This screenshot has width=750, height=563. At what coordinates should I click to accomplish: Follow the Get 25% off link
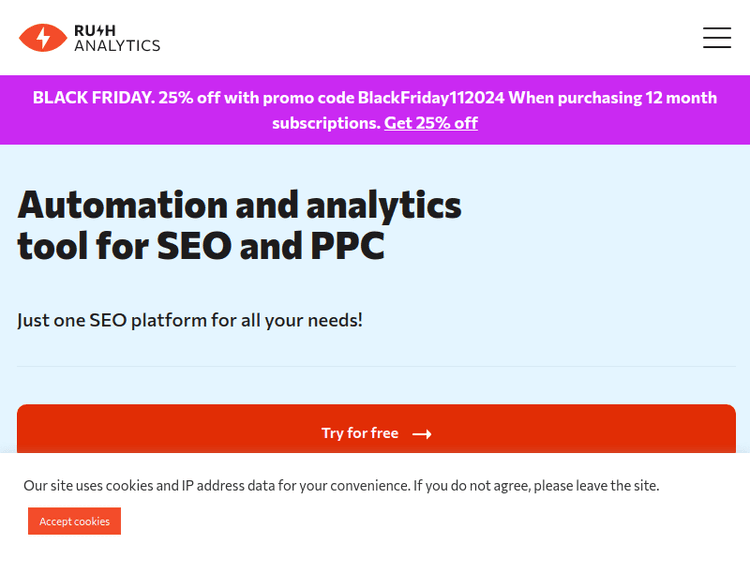coord(431,123)
